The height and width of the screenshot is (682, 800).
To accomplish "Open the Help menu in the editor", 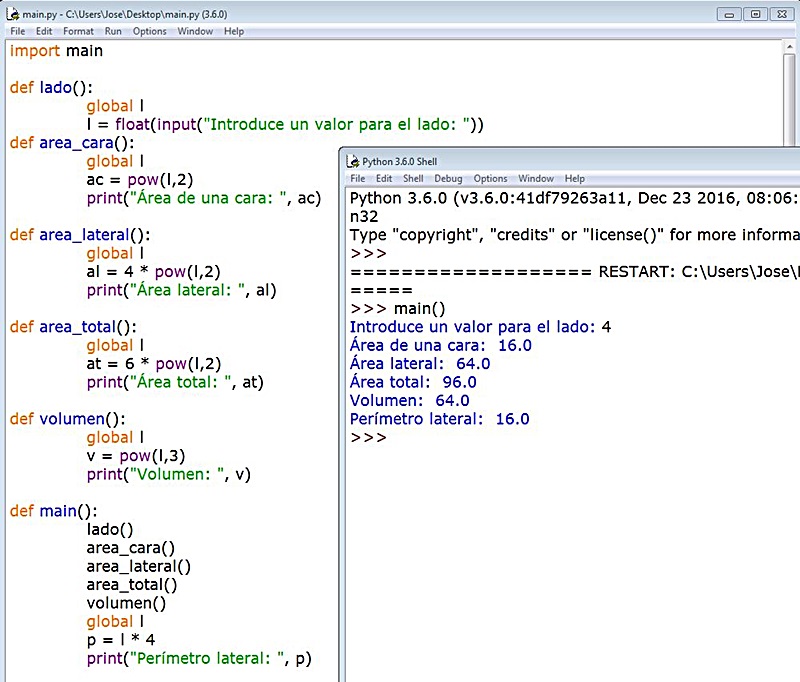I will (x=233, y=31).
